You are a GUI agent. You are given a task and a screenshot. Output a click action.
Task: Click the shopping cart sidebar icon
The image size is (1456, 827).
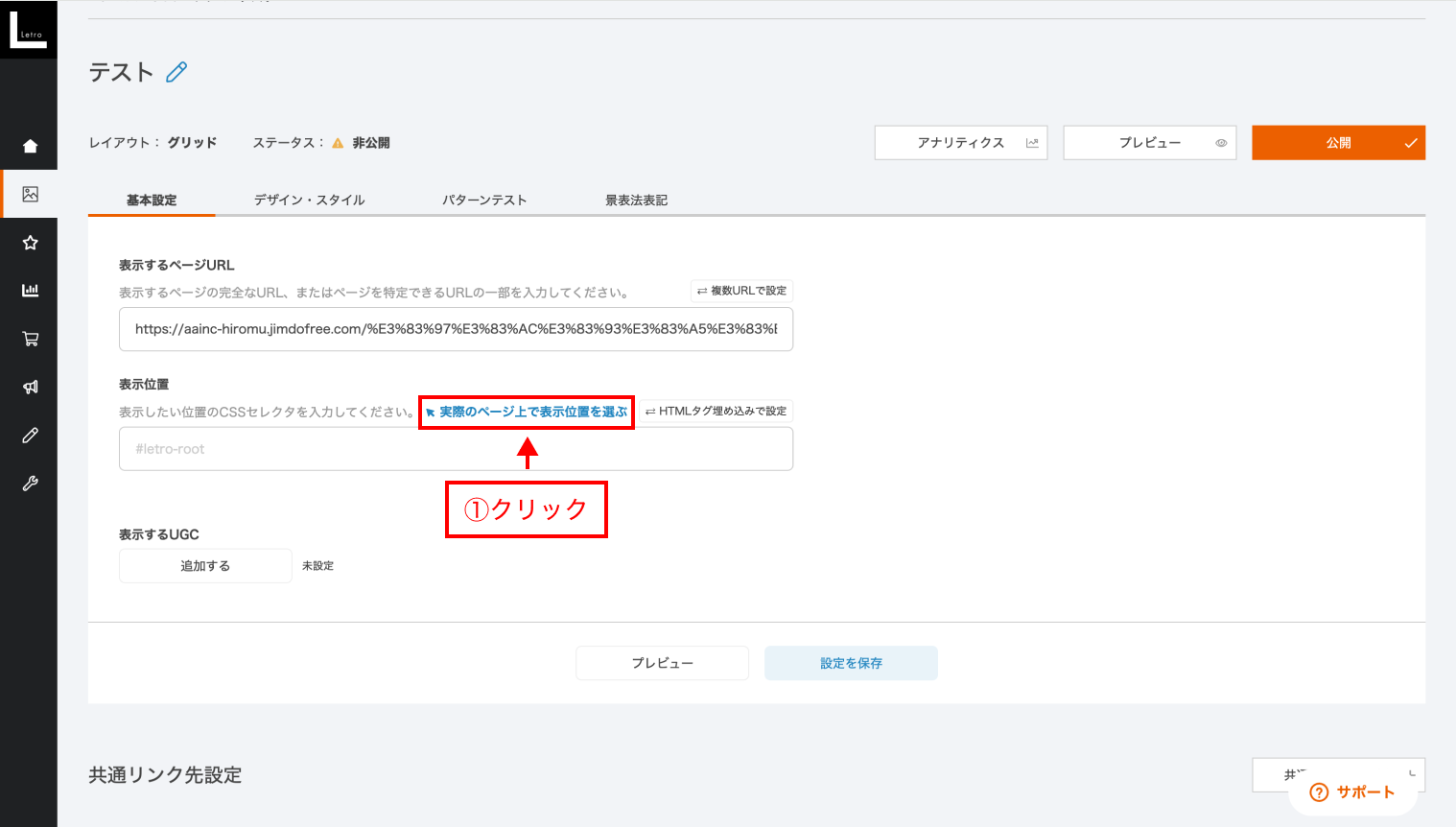30,339
